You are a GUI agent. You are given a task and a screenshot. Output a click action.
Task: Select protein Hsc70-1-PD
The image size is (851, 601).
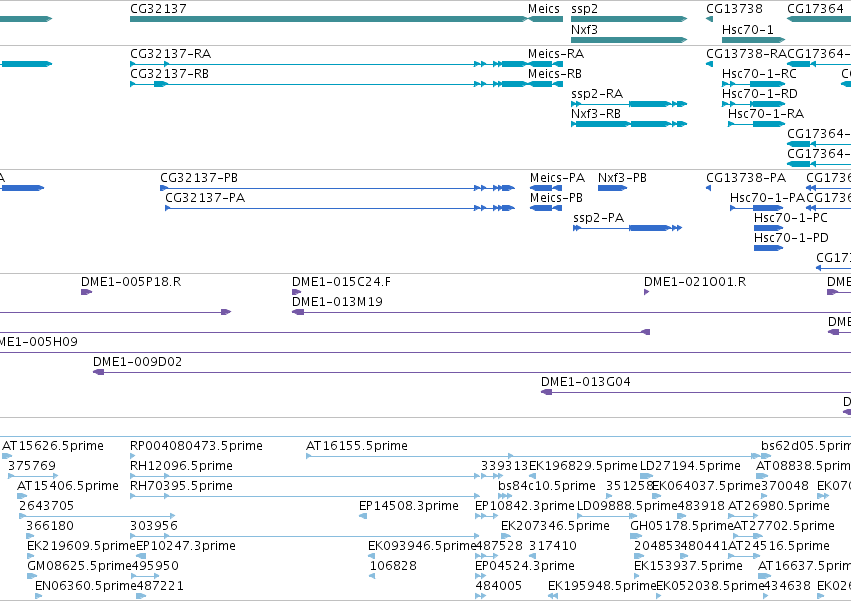click(x=769, y=248)
